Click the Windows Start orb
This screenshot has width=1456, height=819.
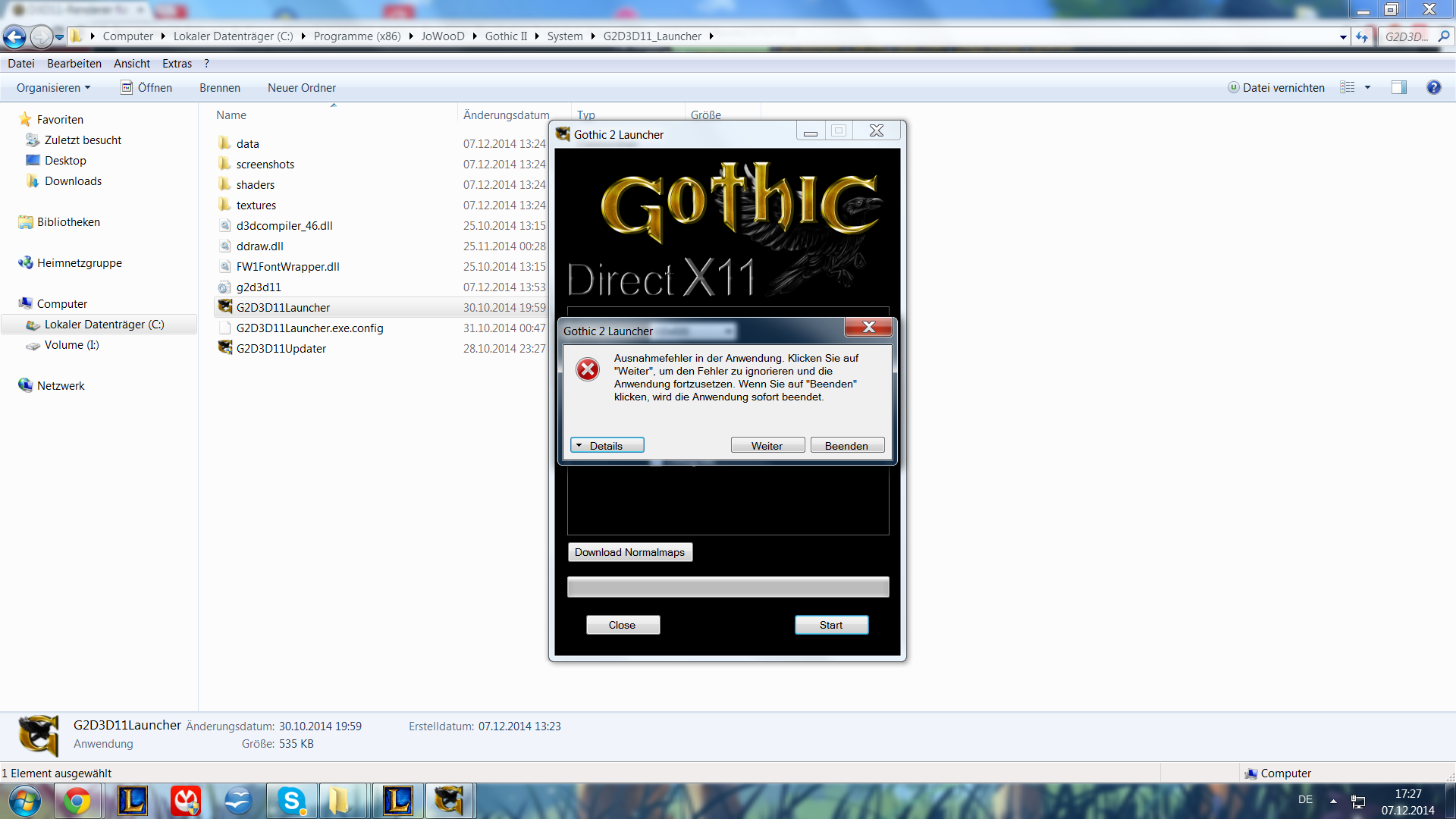point(24,801)
